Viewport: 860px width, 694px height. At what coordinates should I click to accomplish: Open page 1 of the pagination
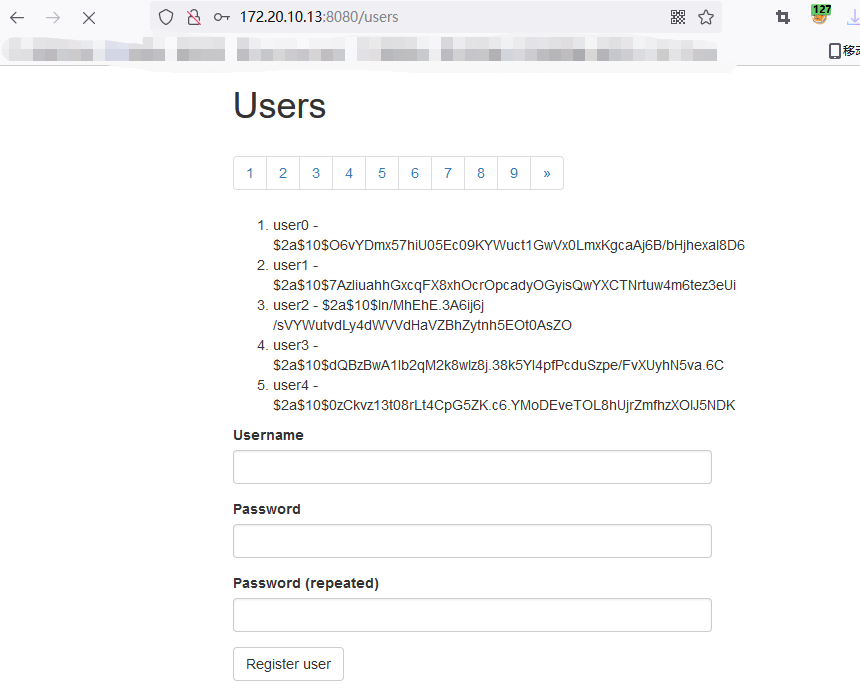coord(250,173)
